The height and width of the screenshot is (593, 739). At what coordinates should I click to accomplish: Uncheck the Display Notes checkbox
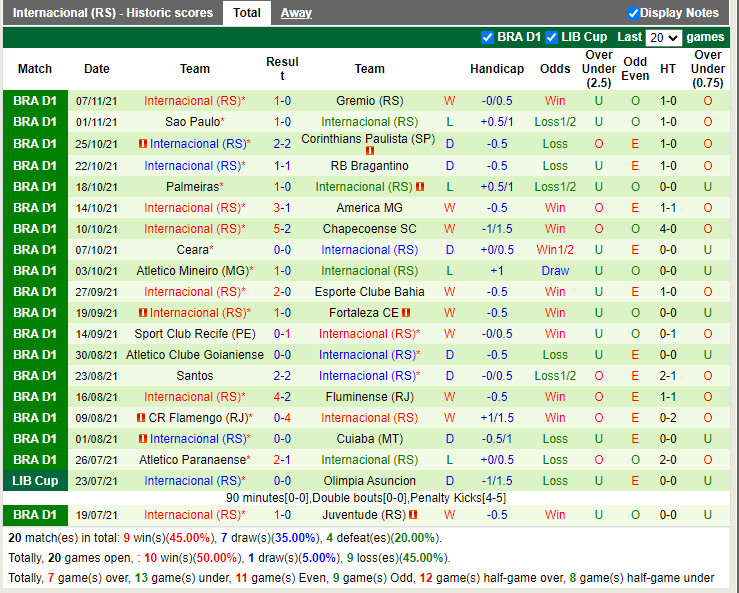click(633, 13)
